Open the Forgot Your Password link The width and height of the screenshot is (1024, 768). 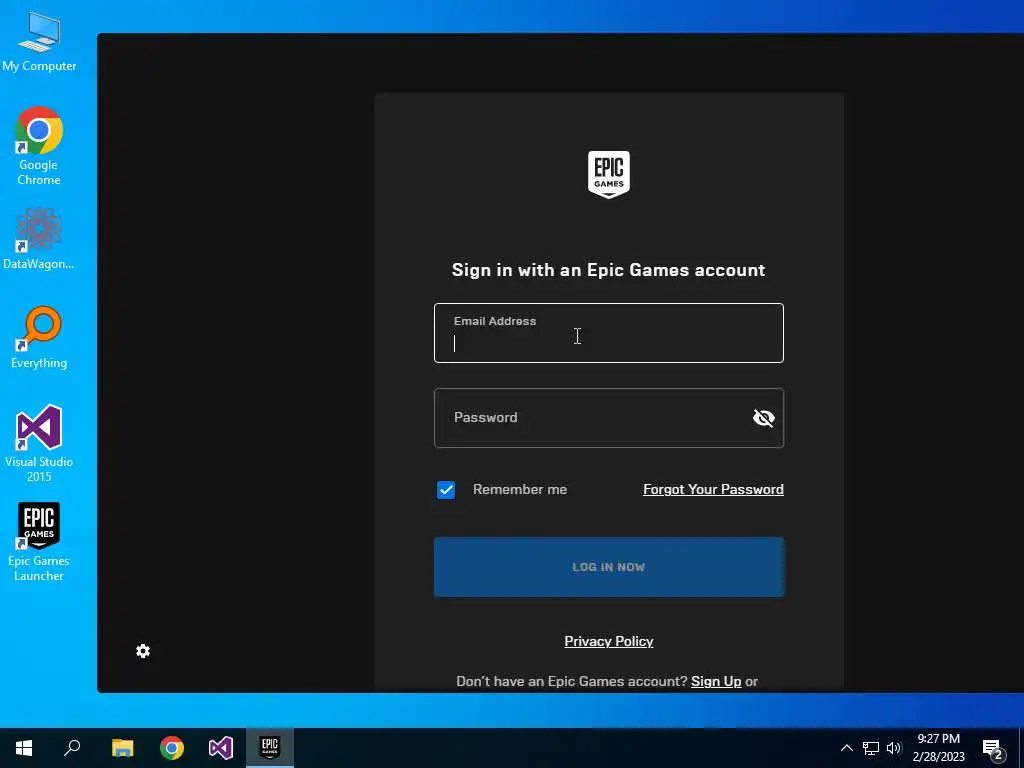(713, 489)
